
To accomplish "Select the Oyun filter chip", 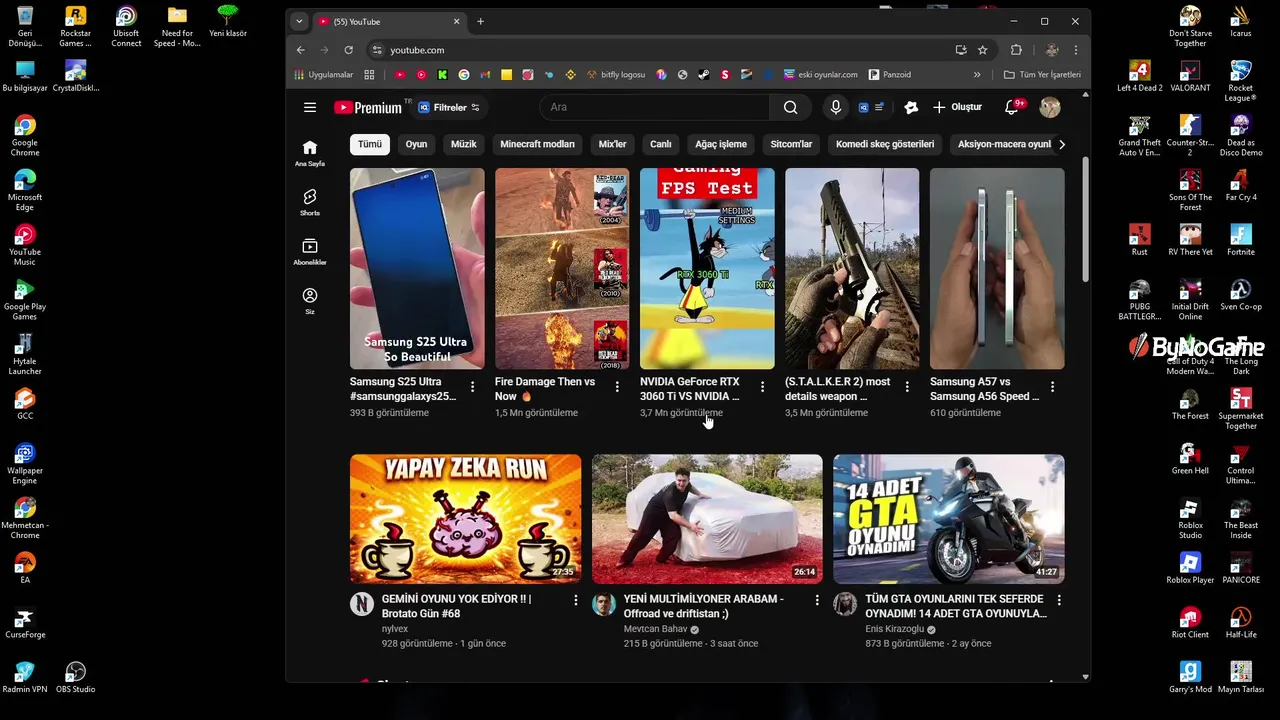I will pyautogui.click(x=416, y=144).
